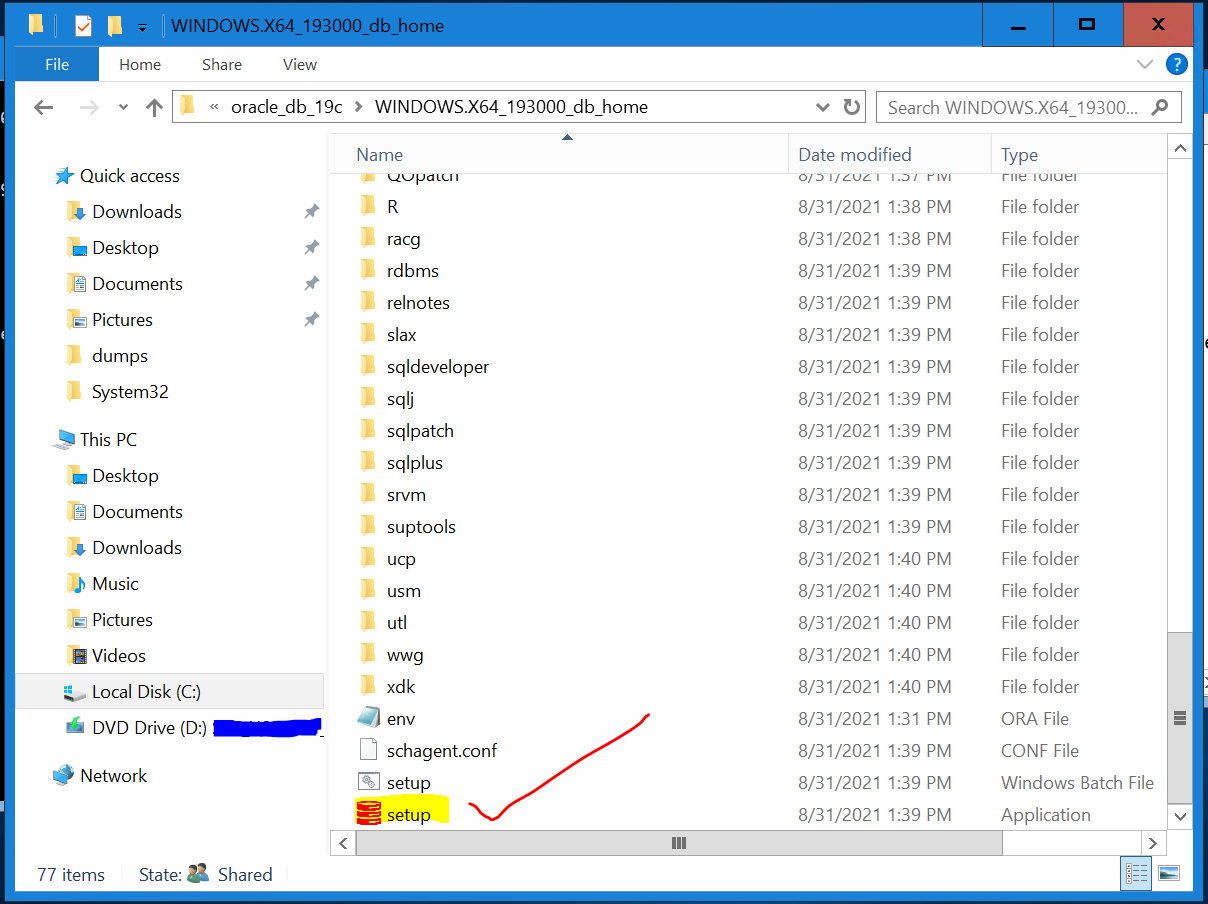The width and height of the screenshot is (1208, 904).
Task: Open the setup Application file
Action: pyautogui.click(x=408, y=814)
